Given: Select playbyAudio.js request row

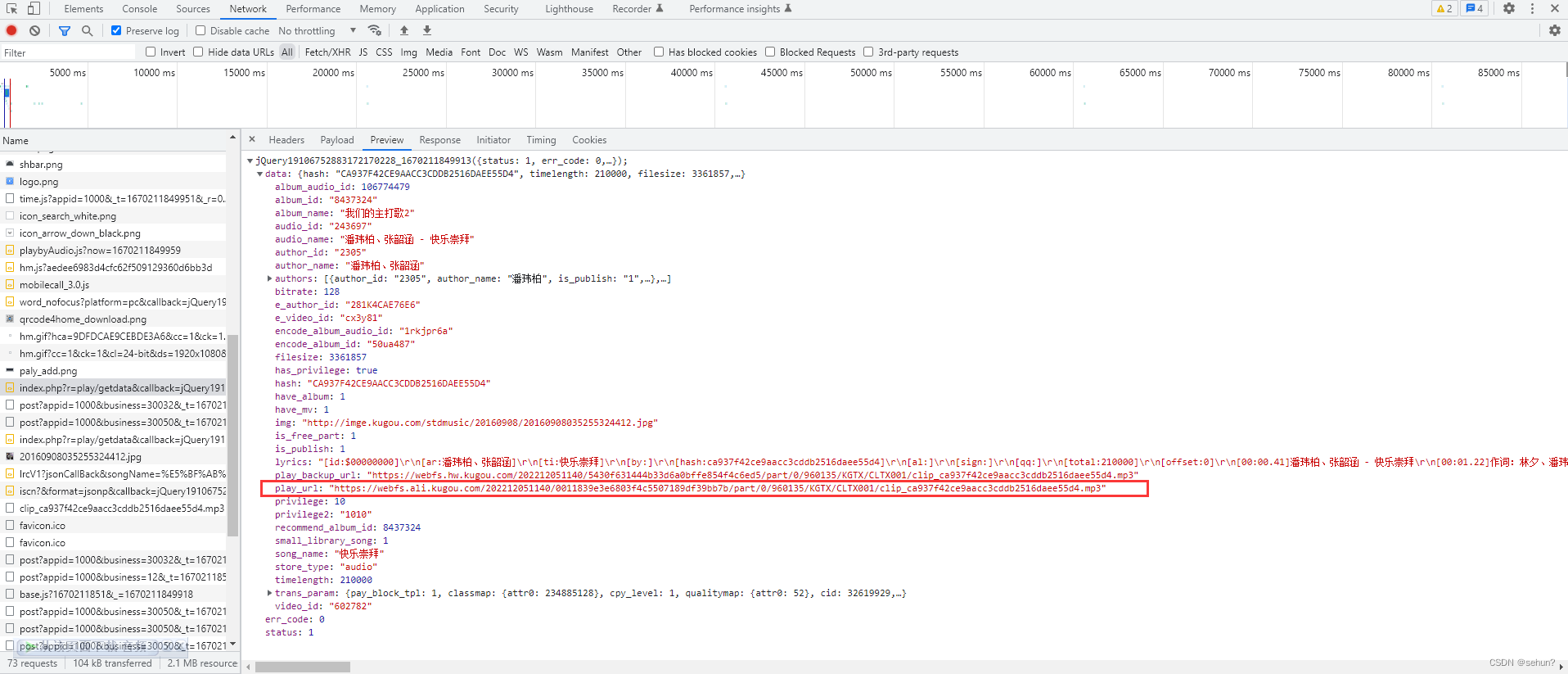Looking at the screenshot, I should [x=115, y=251].
